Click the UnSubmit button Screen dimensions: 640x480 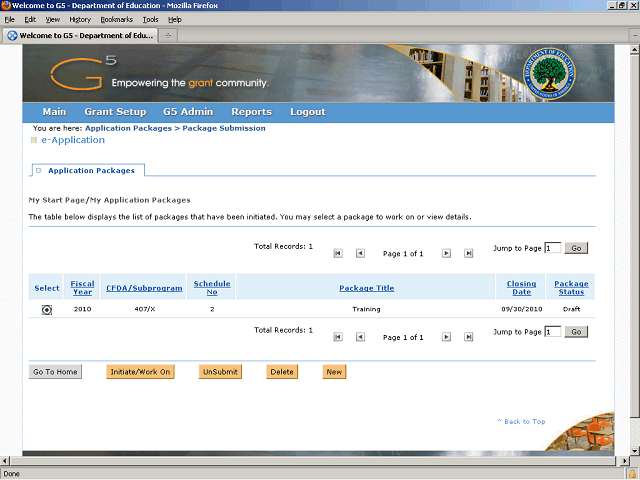tap(220, 372)
